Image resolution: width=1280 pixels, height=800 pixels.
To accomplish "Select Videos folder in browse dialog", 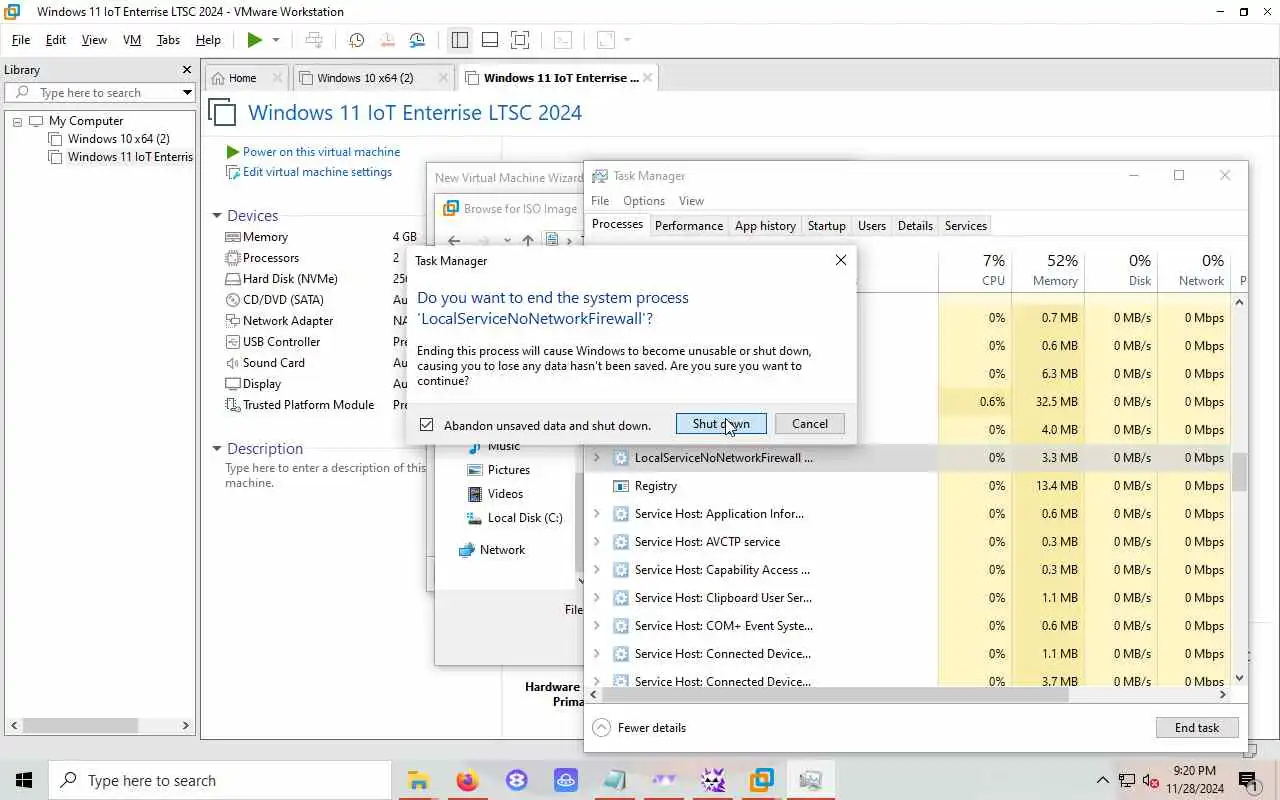I will (x=494, y=494).
